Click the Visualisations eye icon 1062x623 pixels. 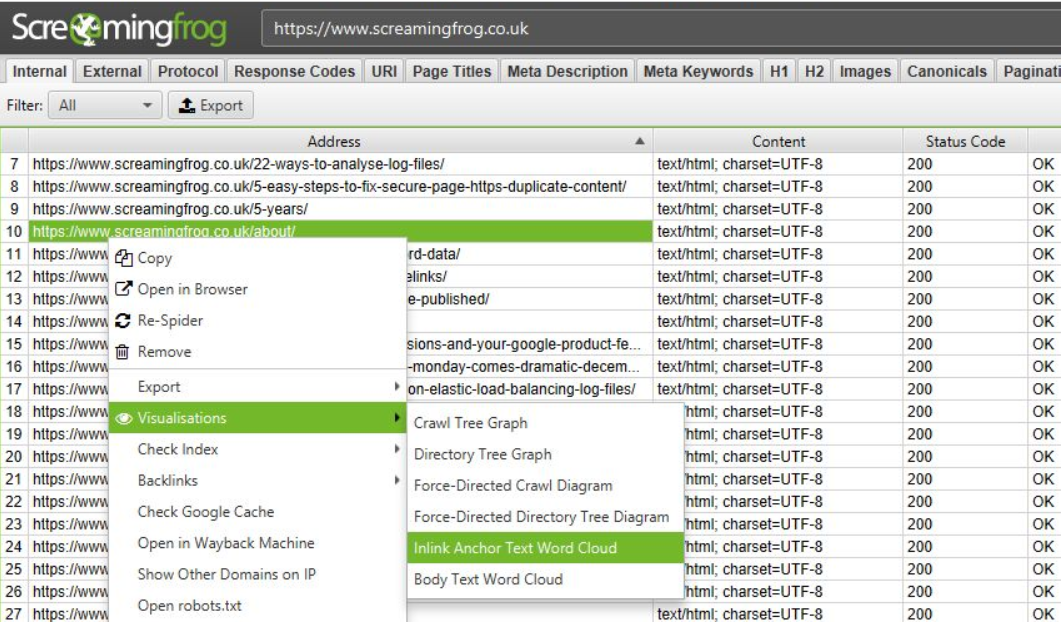click(x=123, y=418)
